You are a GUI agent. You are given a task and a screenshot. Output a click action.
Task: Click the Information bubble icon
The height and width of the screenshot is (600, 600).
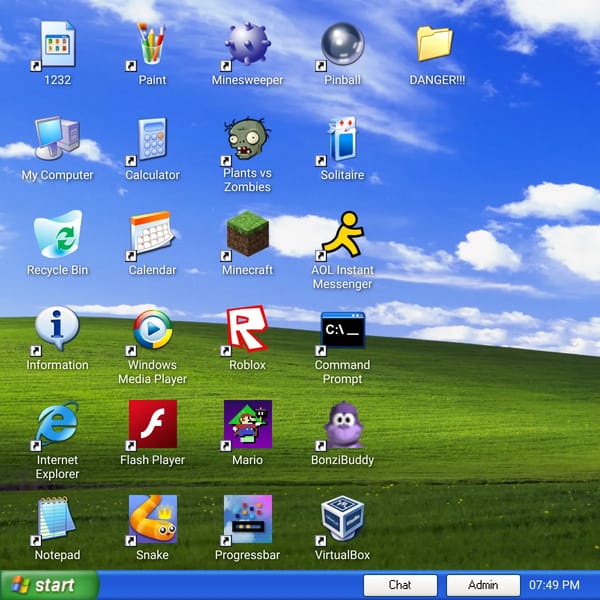click(57, 329)
